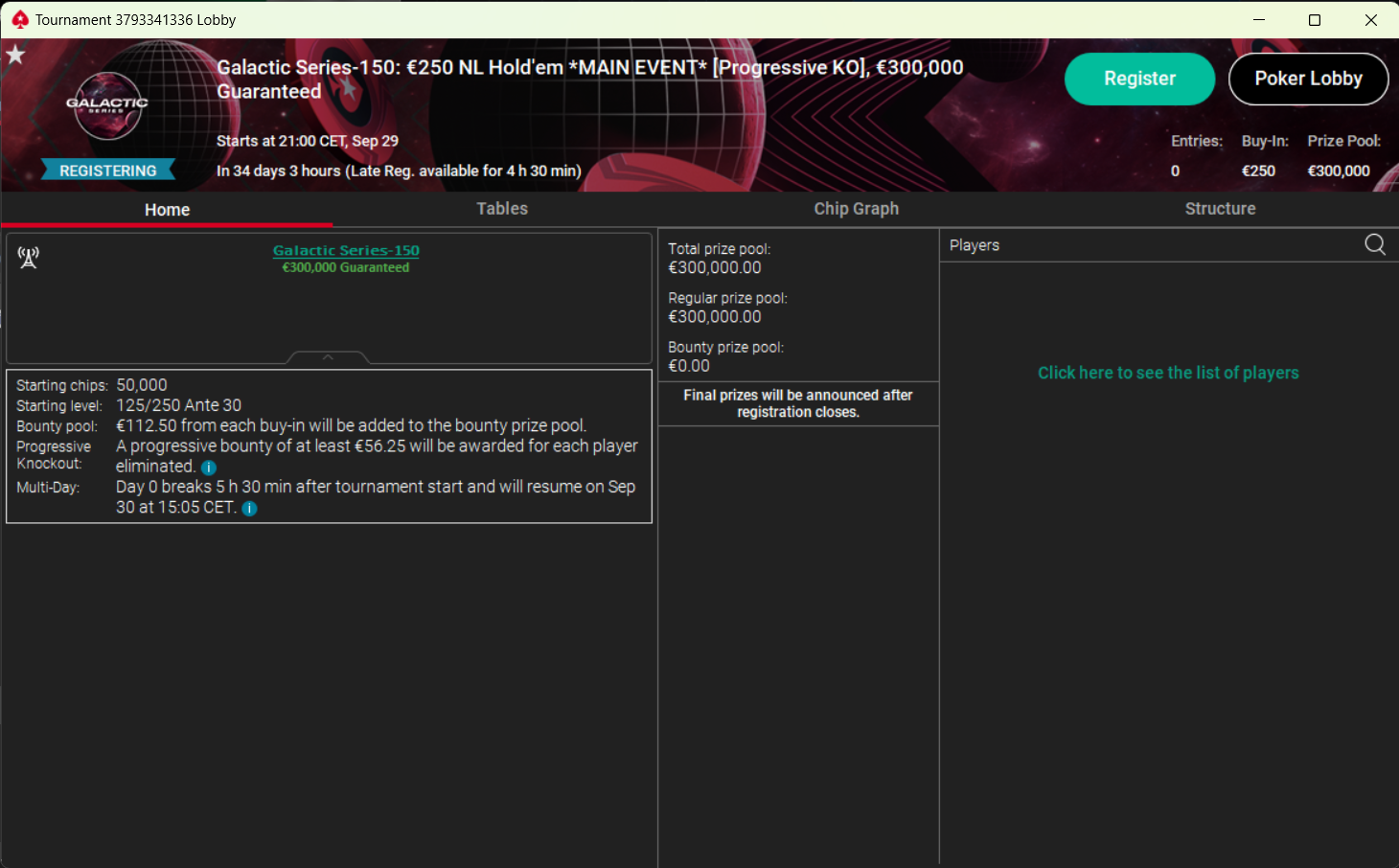Viewport: 1399px width, 868px height.
Task: Click the header Prize Pool value €300,000
Action: click(x=1339, y=171)
